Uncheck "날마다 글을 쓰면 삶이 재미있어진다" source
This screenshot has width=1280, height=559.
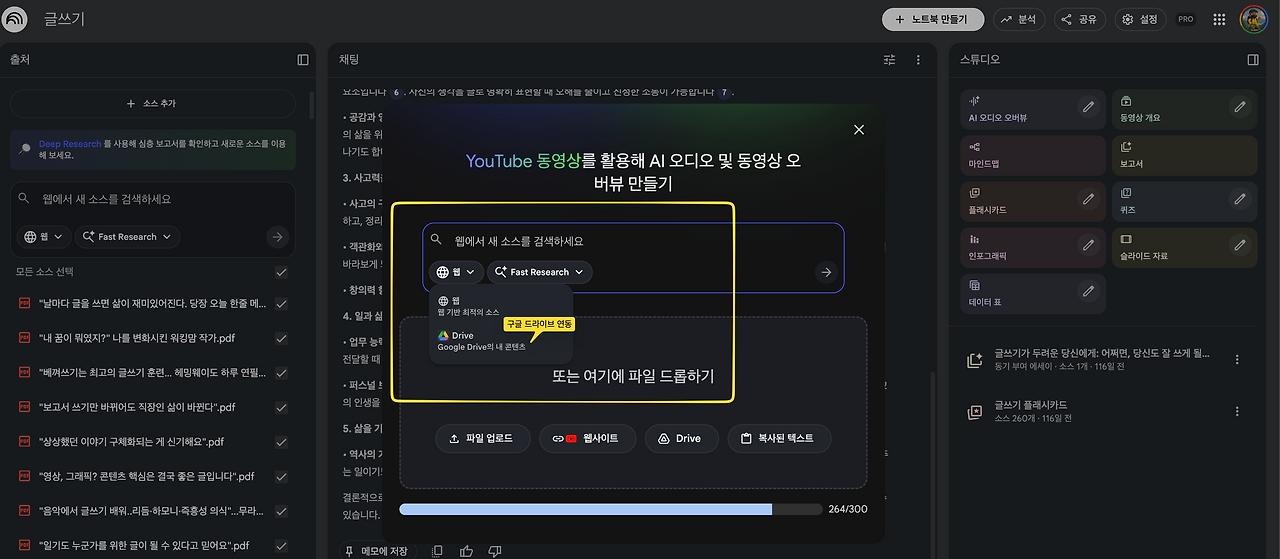tap(281, 303)
